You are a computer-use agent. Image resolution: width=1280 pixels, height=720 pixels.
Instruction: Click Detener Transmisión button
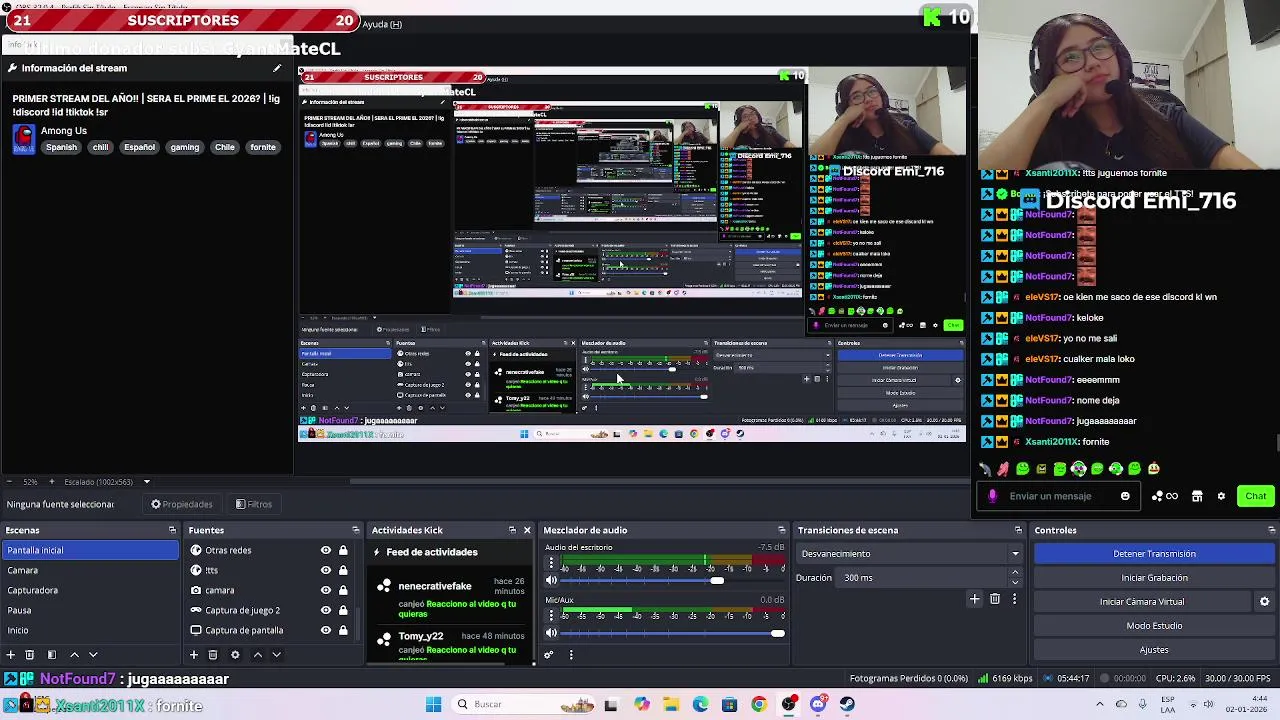click(x=1154, y=554)
